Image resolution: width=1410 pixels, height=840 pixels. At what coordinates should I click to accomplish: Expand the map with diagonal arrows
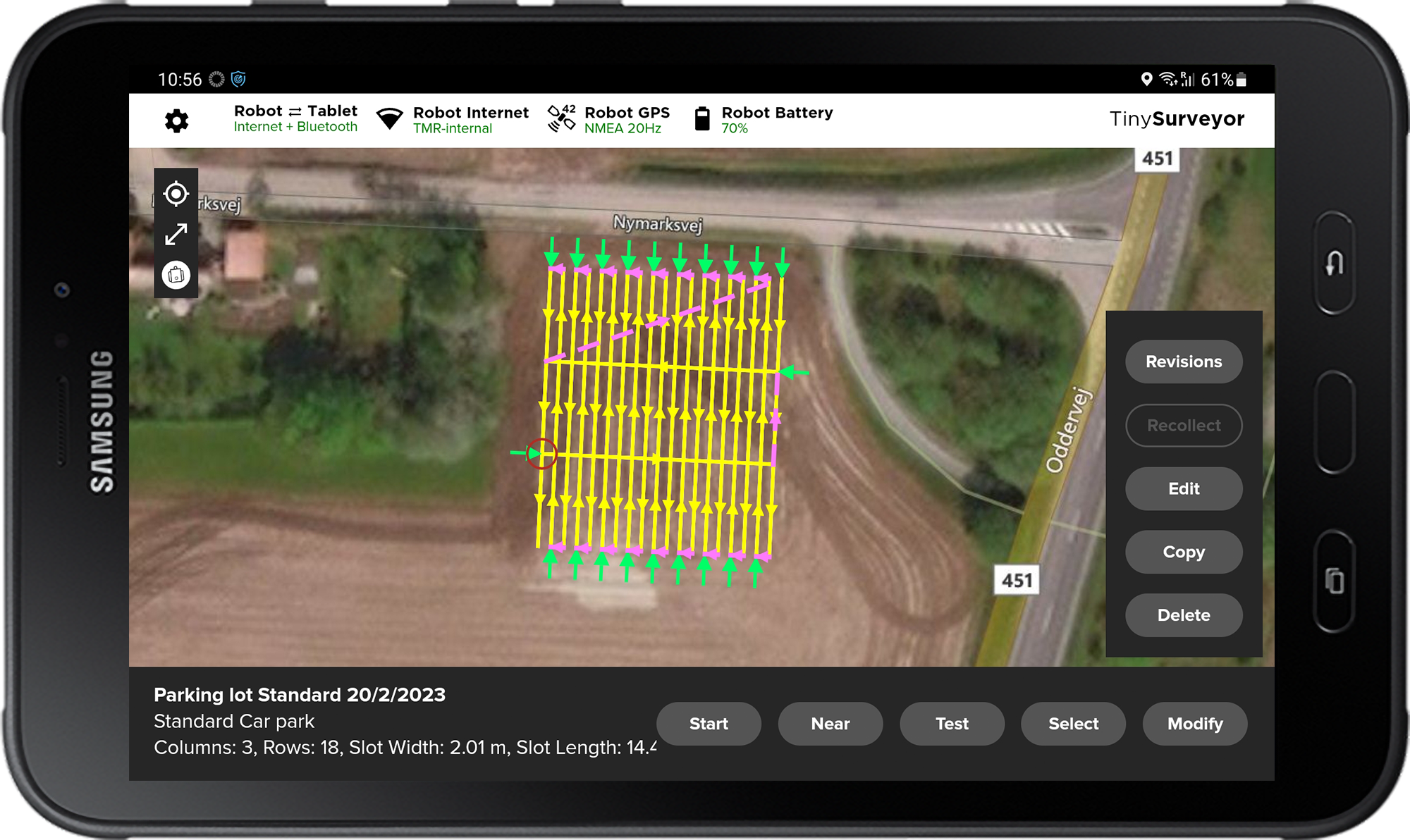point(176,234)
